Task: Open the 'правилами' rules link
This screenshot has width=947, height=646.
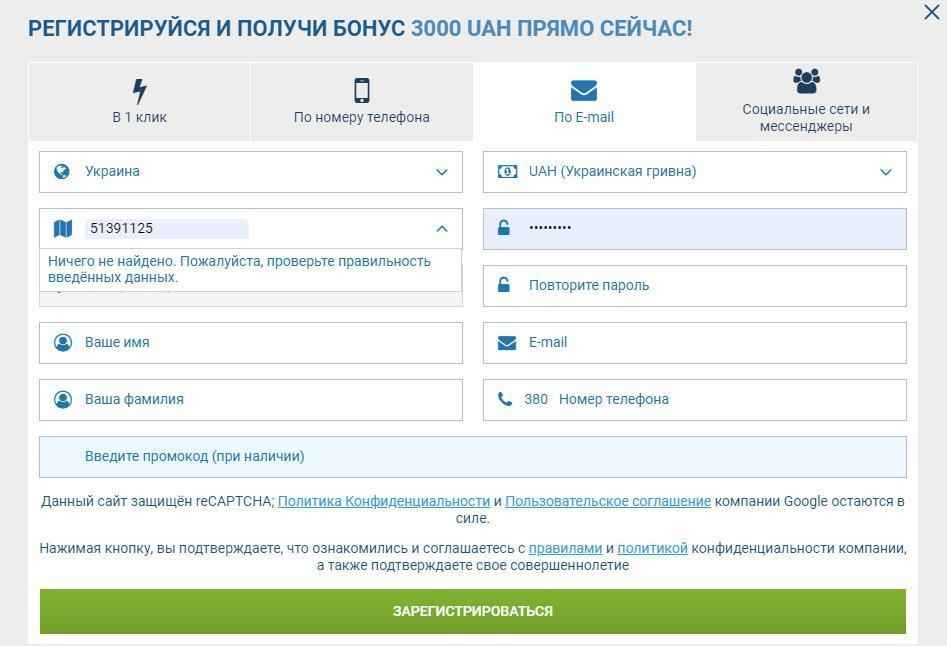Action: [x=565, y=548]
